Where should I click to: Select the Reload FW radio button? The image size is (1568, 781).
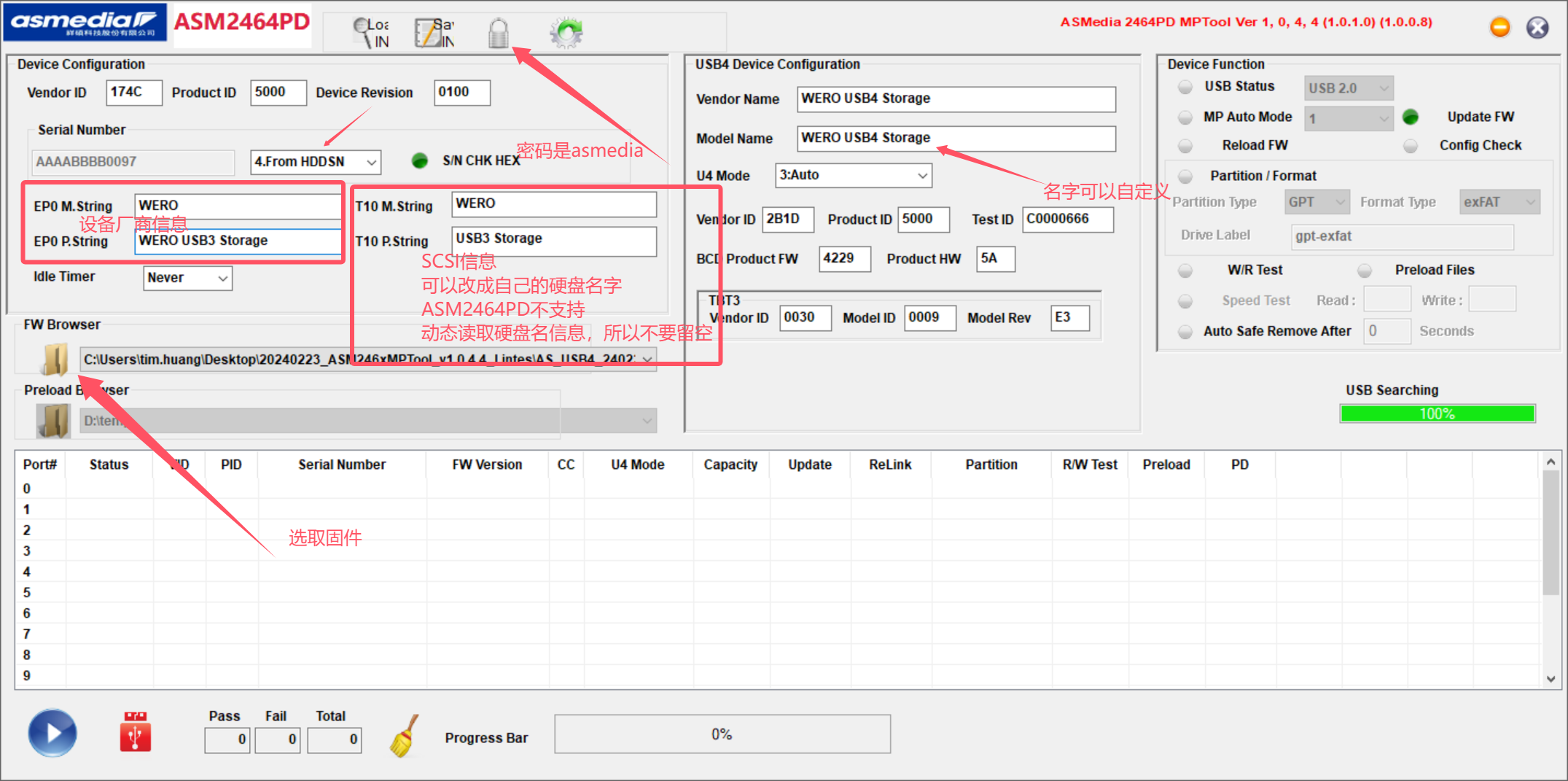point(1185,146)
